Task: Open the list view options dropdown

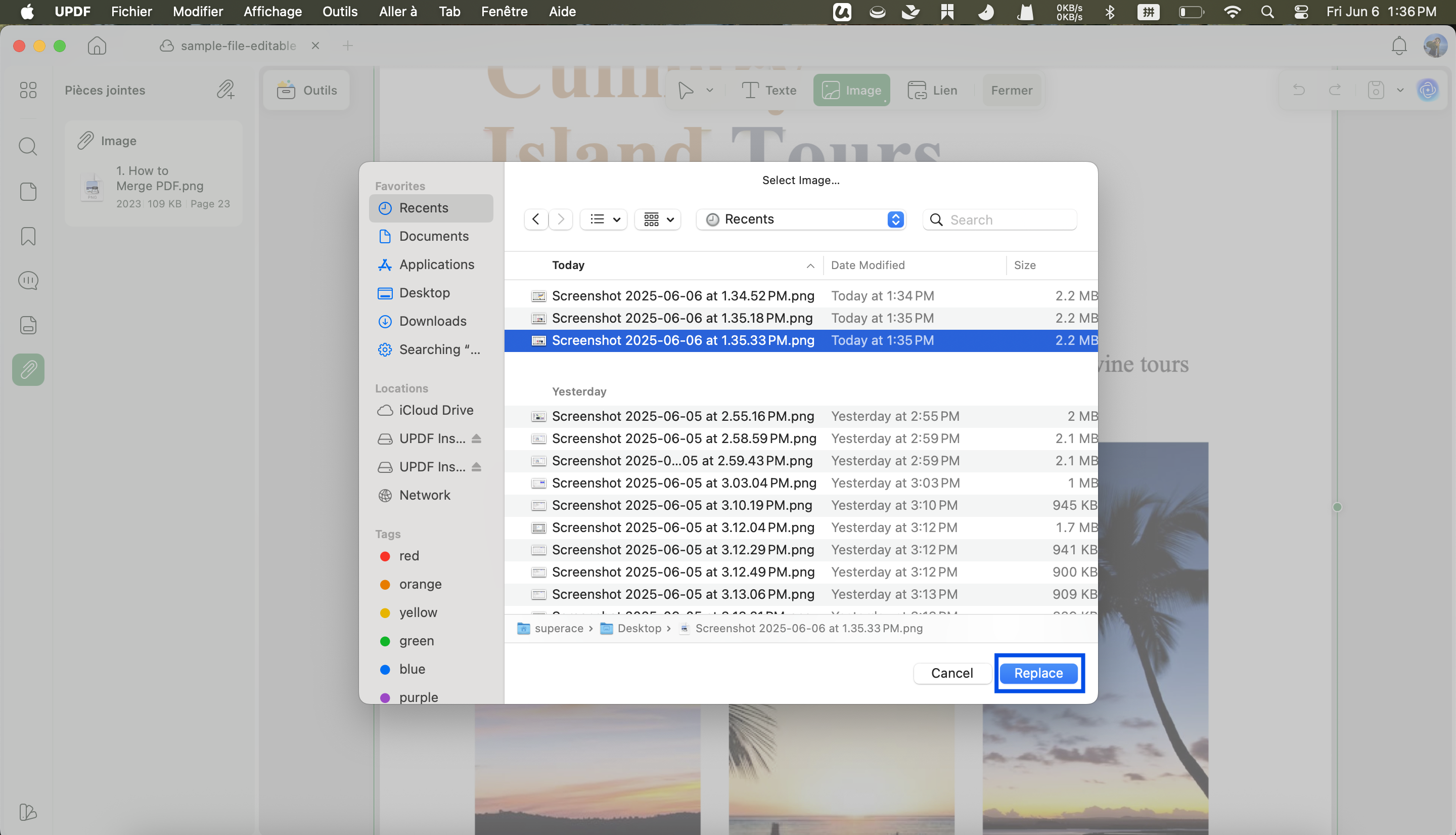Action: click(x=604, y=219)
